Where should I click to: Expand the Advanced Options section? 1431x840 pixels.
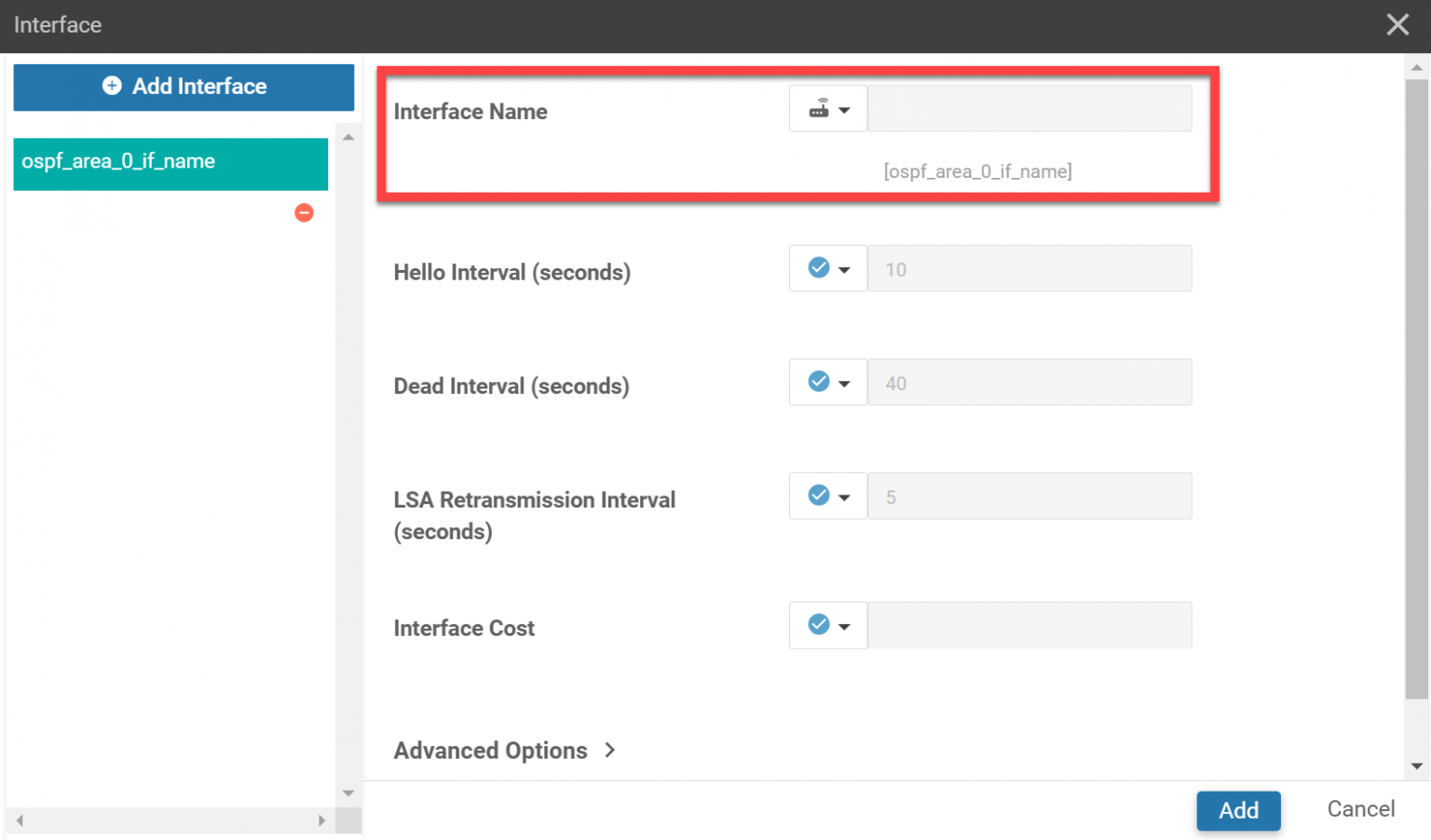coord(504,750)
